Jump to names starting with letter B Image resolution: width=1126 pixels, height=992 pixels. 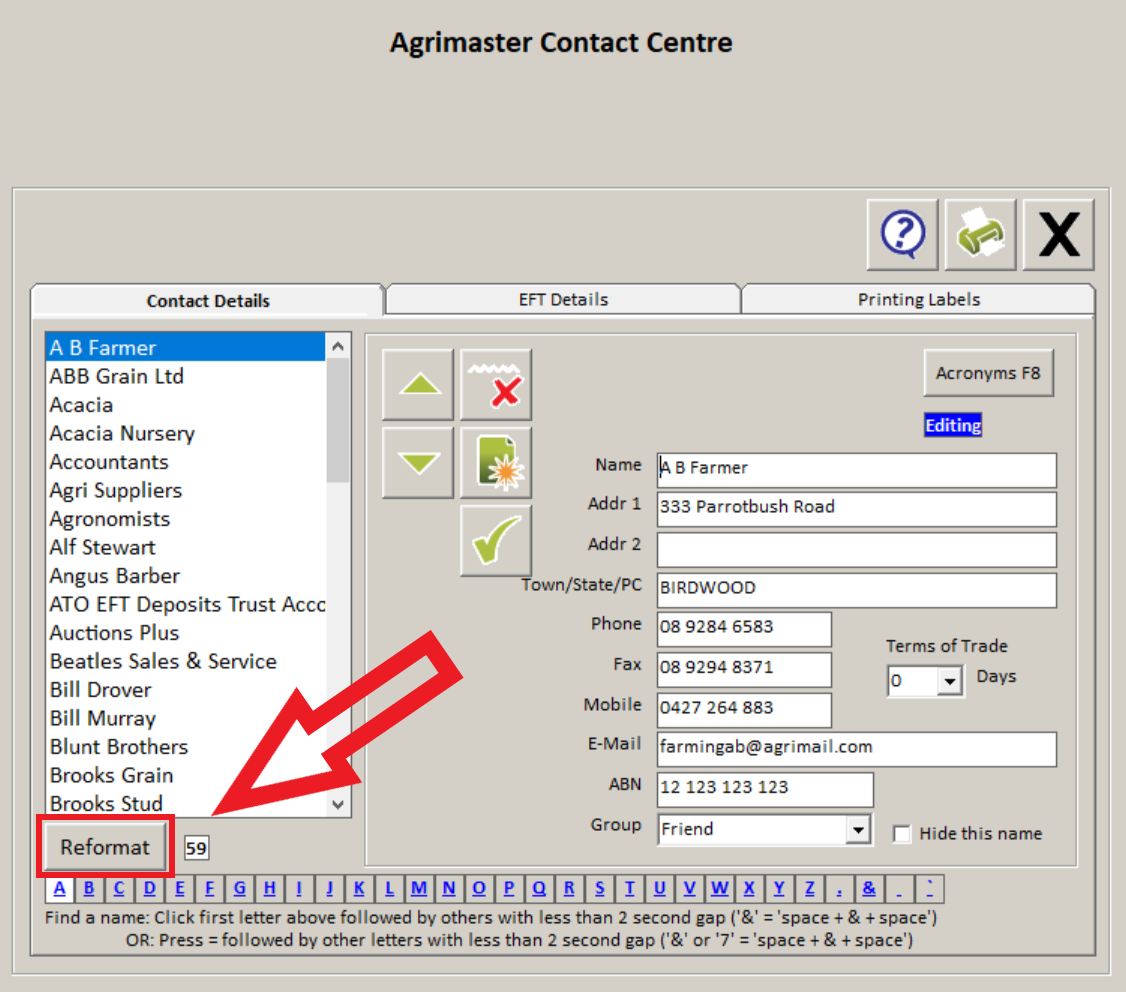(x=89, y=889)
